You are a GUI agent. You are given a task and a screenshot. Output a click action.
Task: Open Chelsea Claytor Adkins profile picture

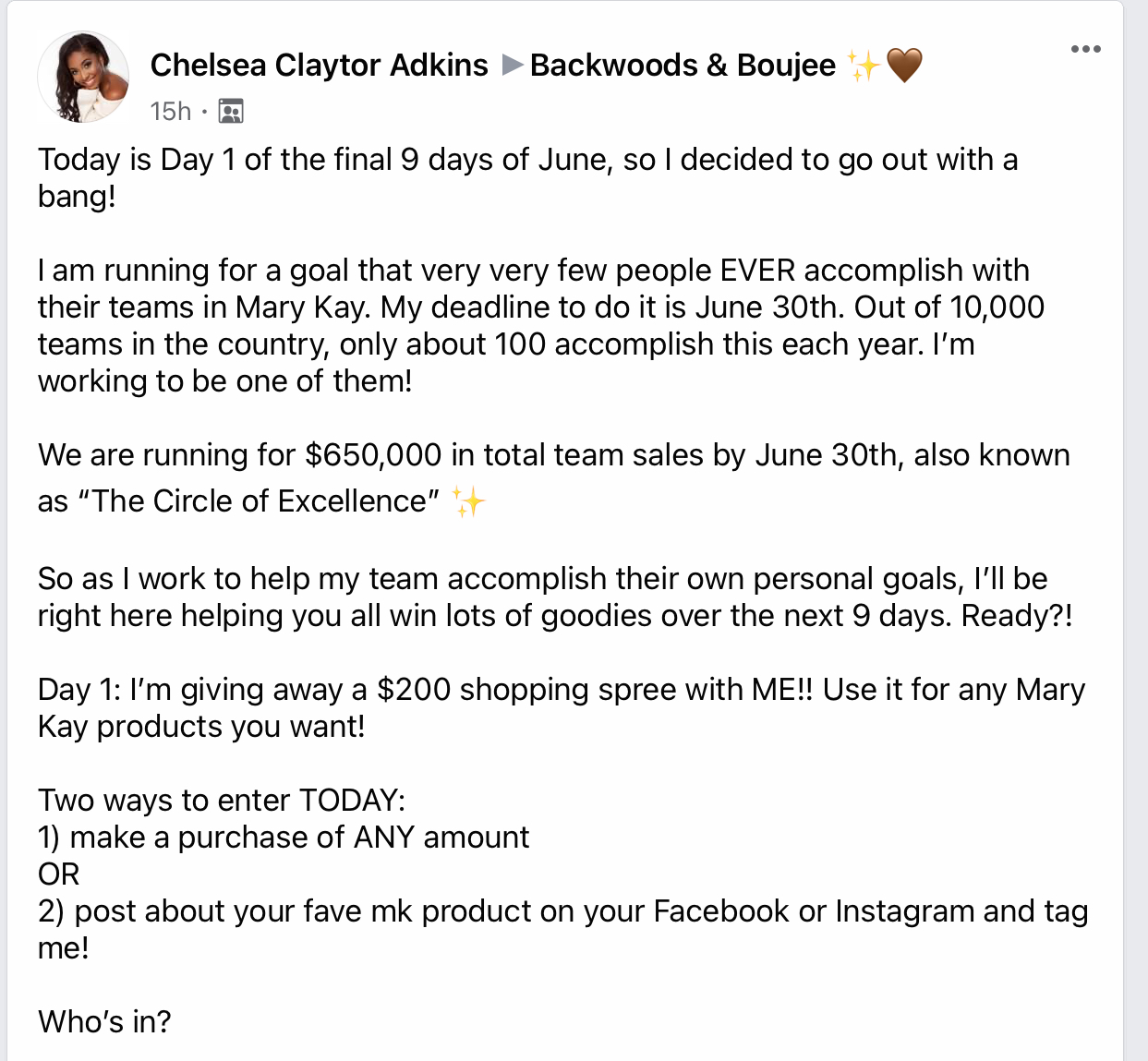click(83, 77)
